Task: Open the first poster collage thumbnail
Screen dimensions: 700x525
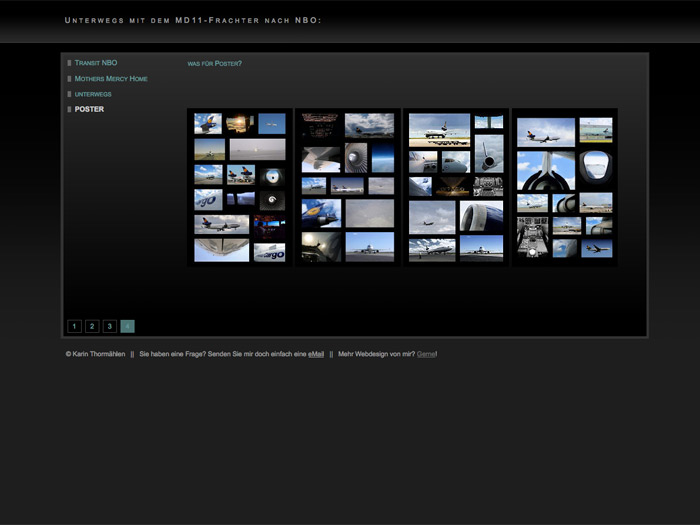Action: [x=240, y=187]
